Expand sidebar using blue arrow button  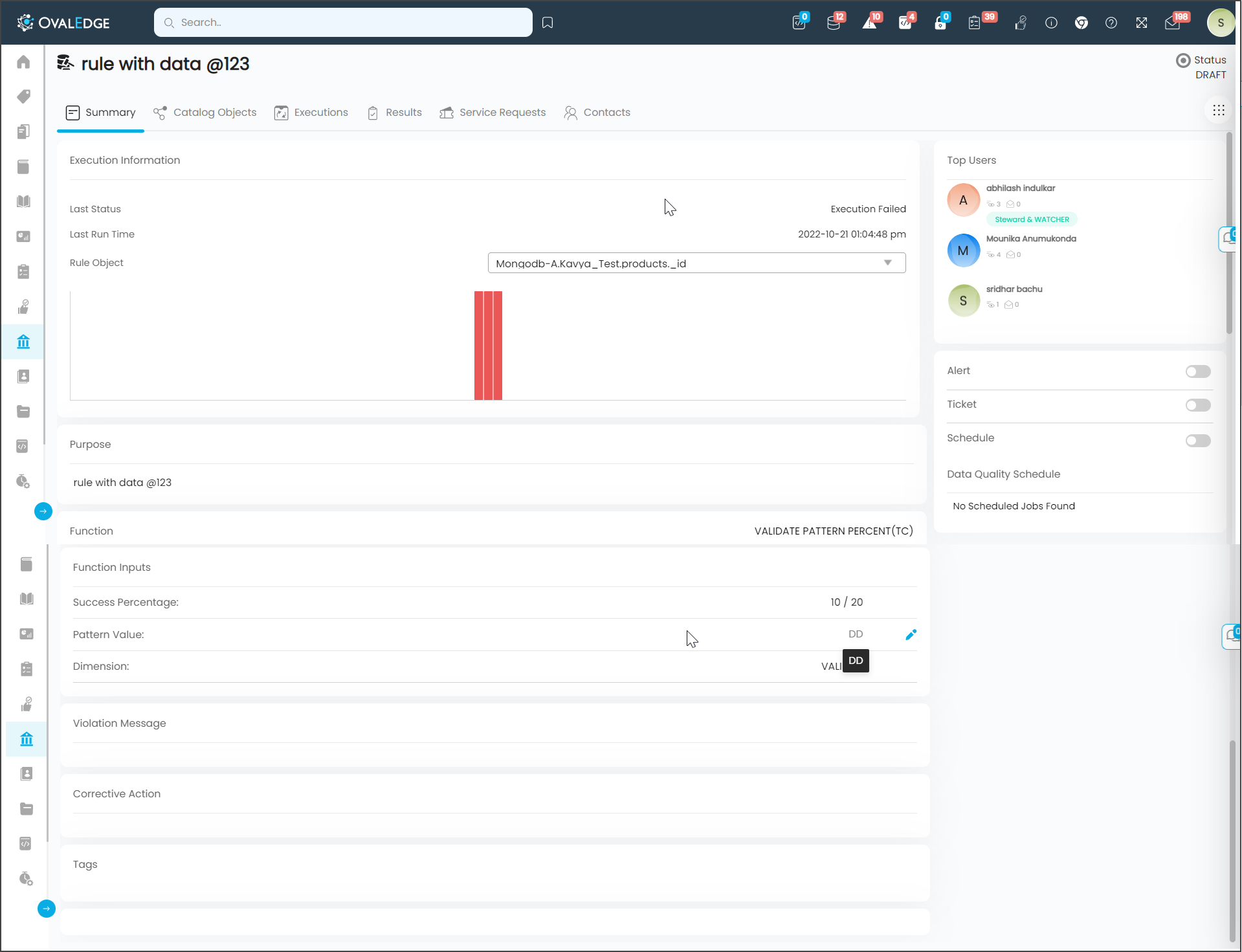click(43, 511)
